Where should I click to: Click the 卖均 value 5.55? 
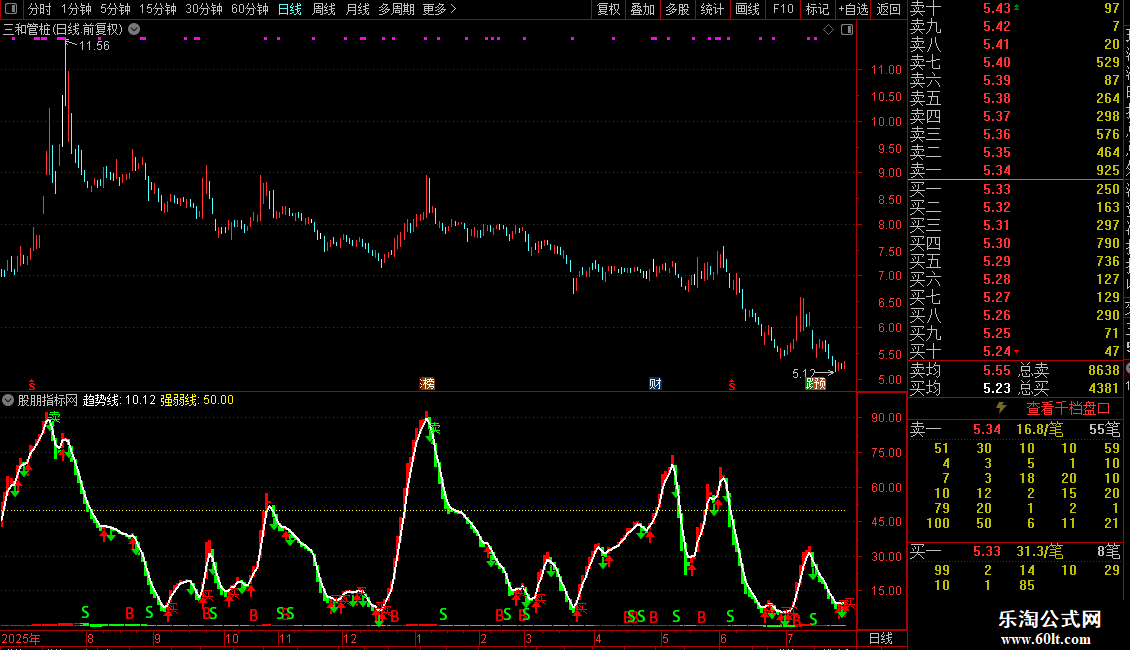(x=997, y=370)
